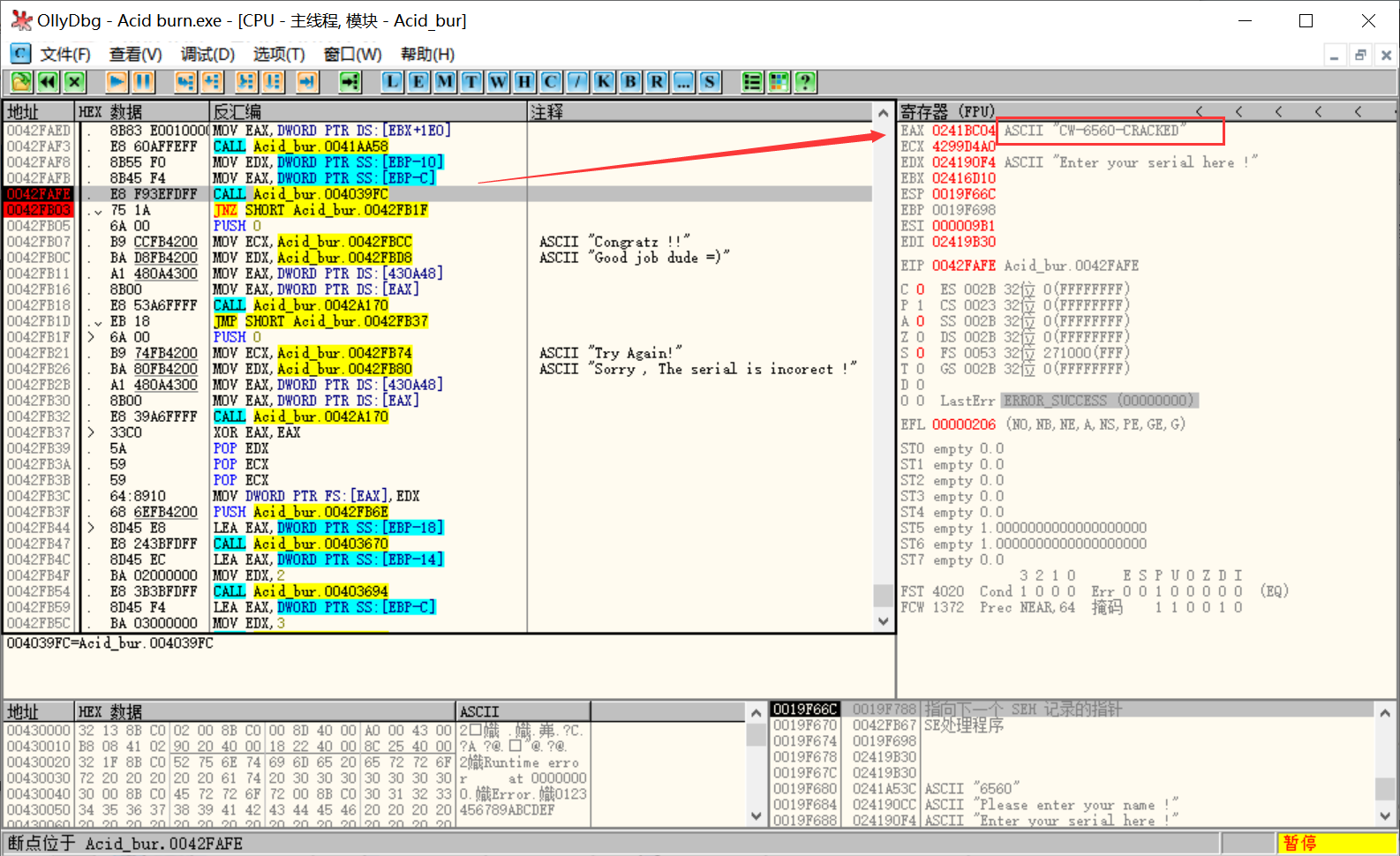This screenshot has height=856, width=1400.
Task: Run the program with the play icon
Action: pos(117,82)
